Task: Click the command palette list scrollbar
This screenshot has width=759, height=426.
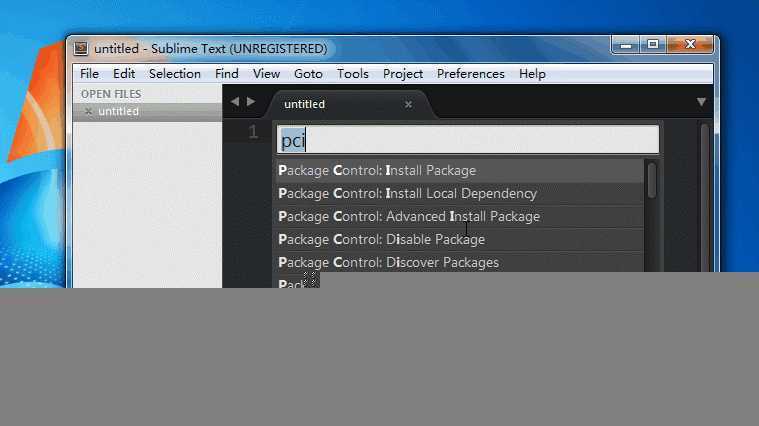Action: click(652, 180)
